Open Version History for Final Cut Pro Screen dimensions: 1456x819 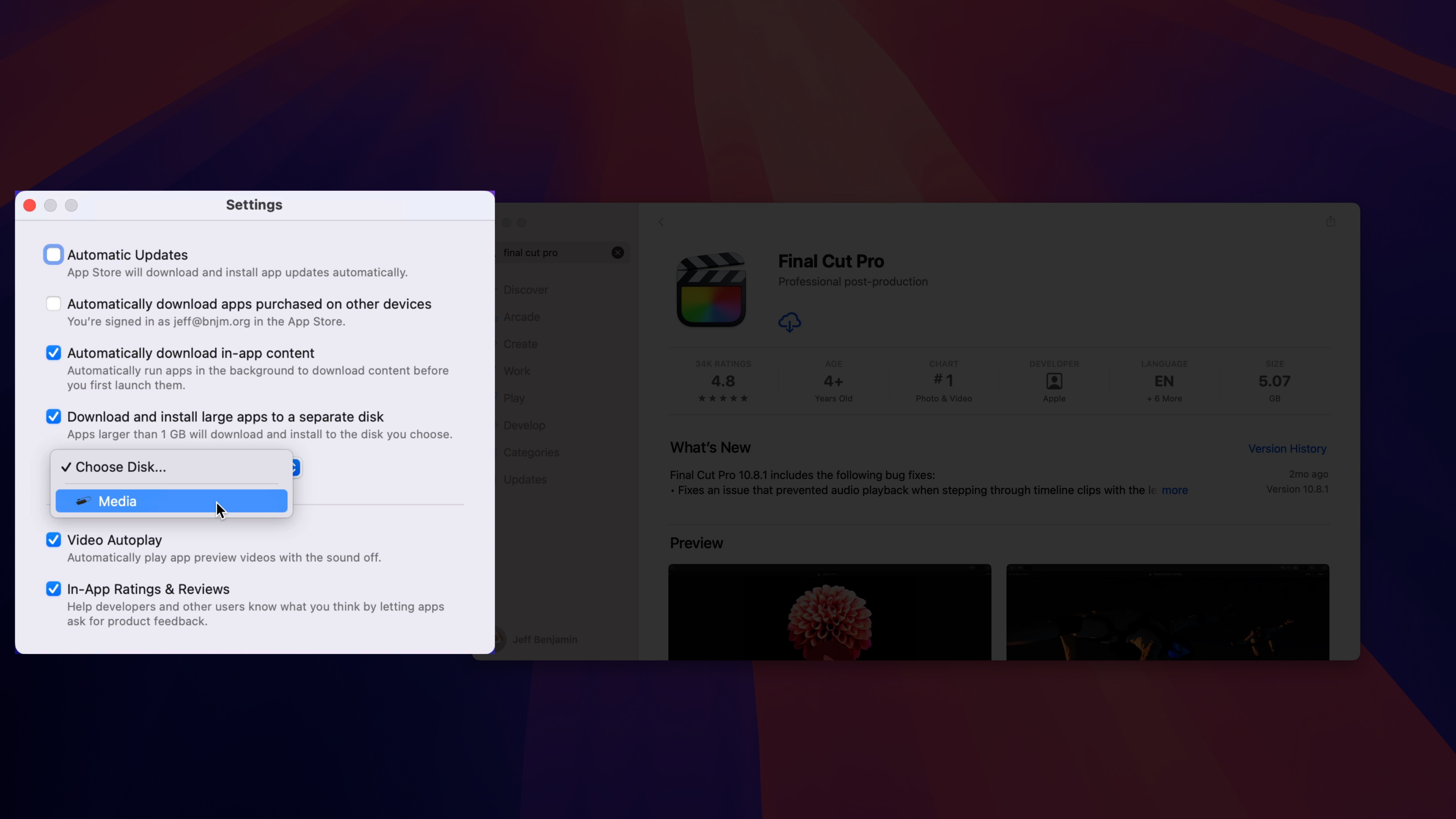[1287, 448]
